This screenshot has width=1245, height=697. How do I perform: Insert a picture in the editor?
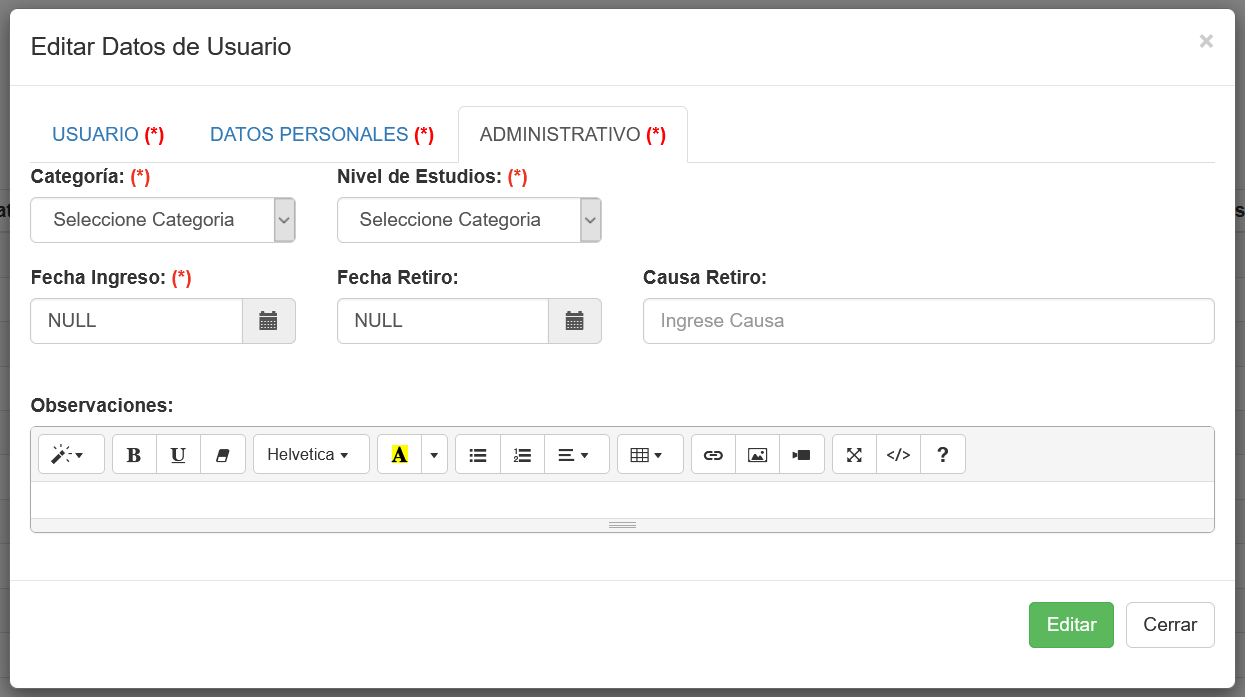tap(757, 455)
